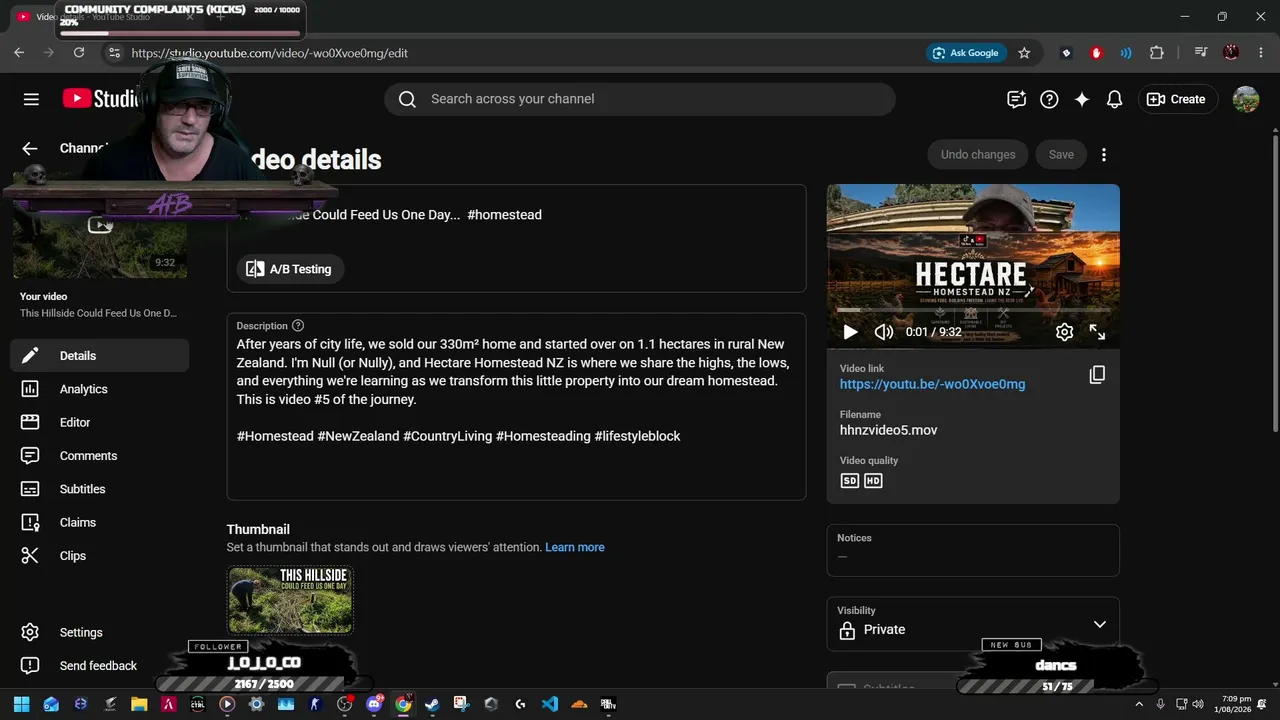1280x720 pixels.
Task: Open the Windows Start menu
Action: 21,704
